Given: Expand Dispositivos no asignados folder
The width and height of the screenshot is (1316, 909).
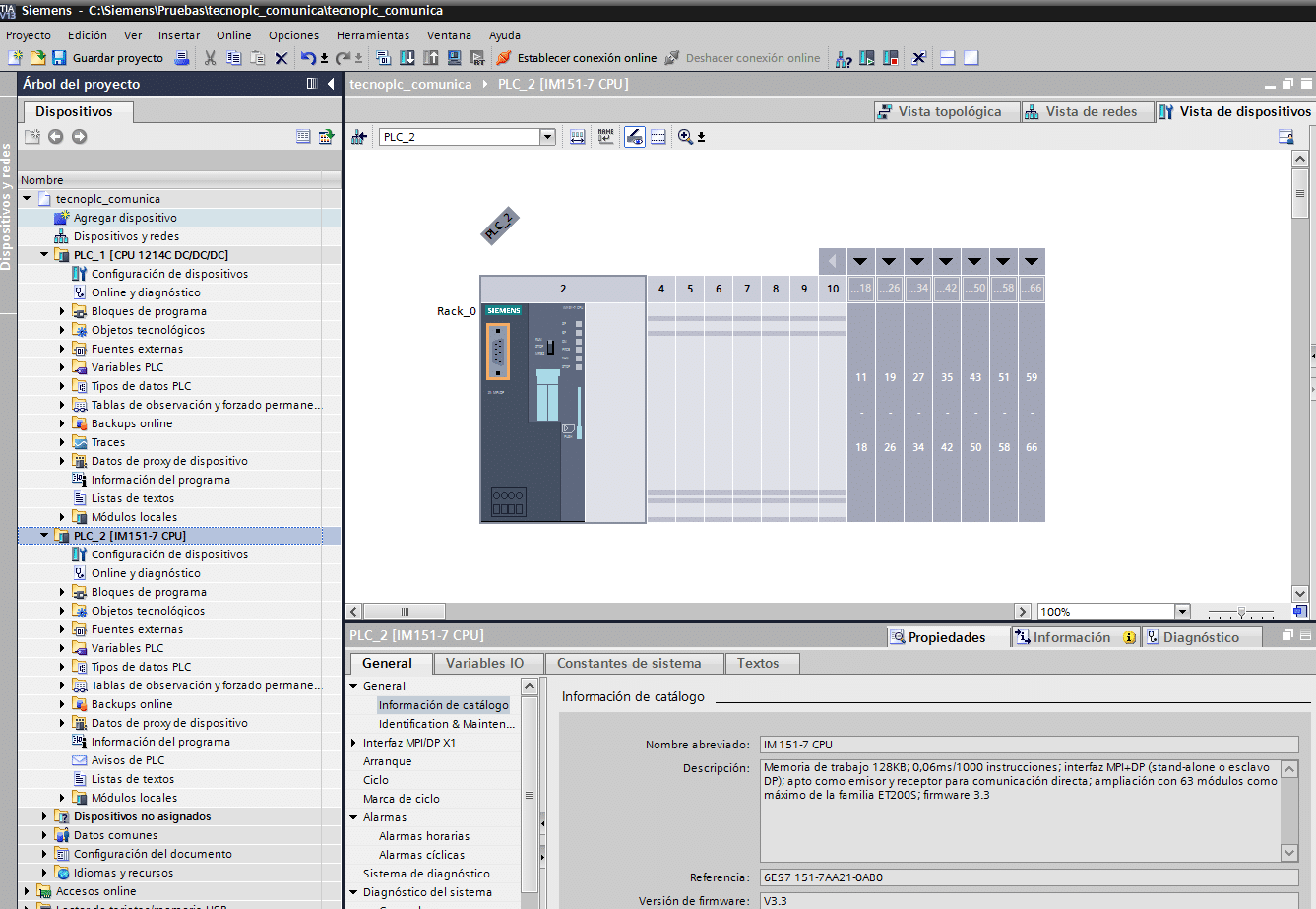Looking at the screenshot, I should click(x=44, y=816).
